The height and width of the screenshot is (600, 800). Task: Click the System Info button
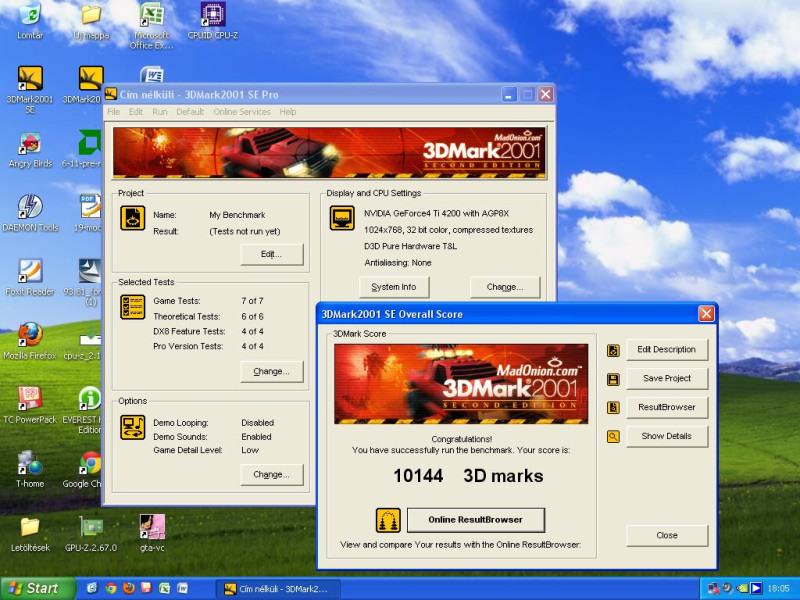[x=394, y=287]
